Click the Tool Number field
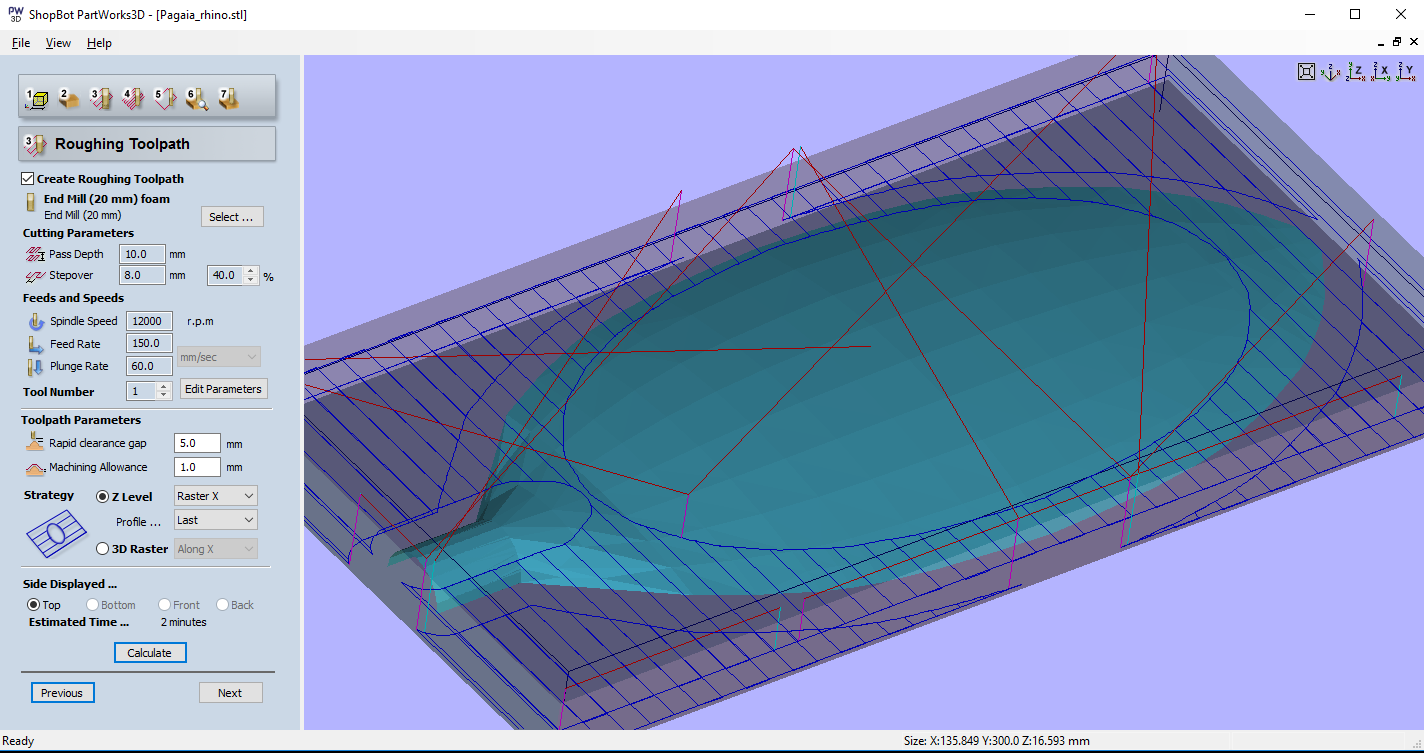The height and width of the screenshot is (753, 1424). point(142,391)
